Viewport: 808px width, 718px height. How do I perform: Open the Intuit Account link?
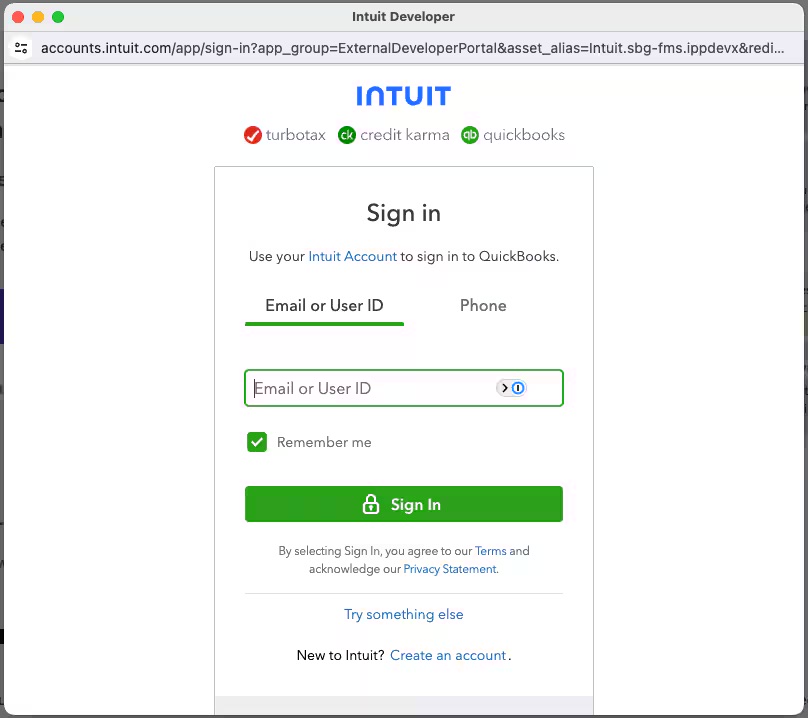352,256
